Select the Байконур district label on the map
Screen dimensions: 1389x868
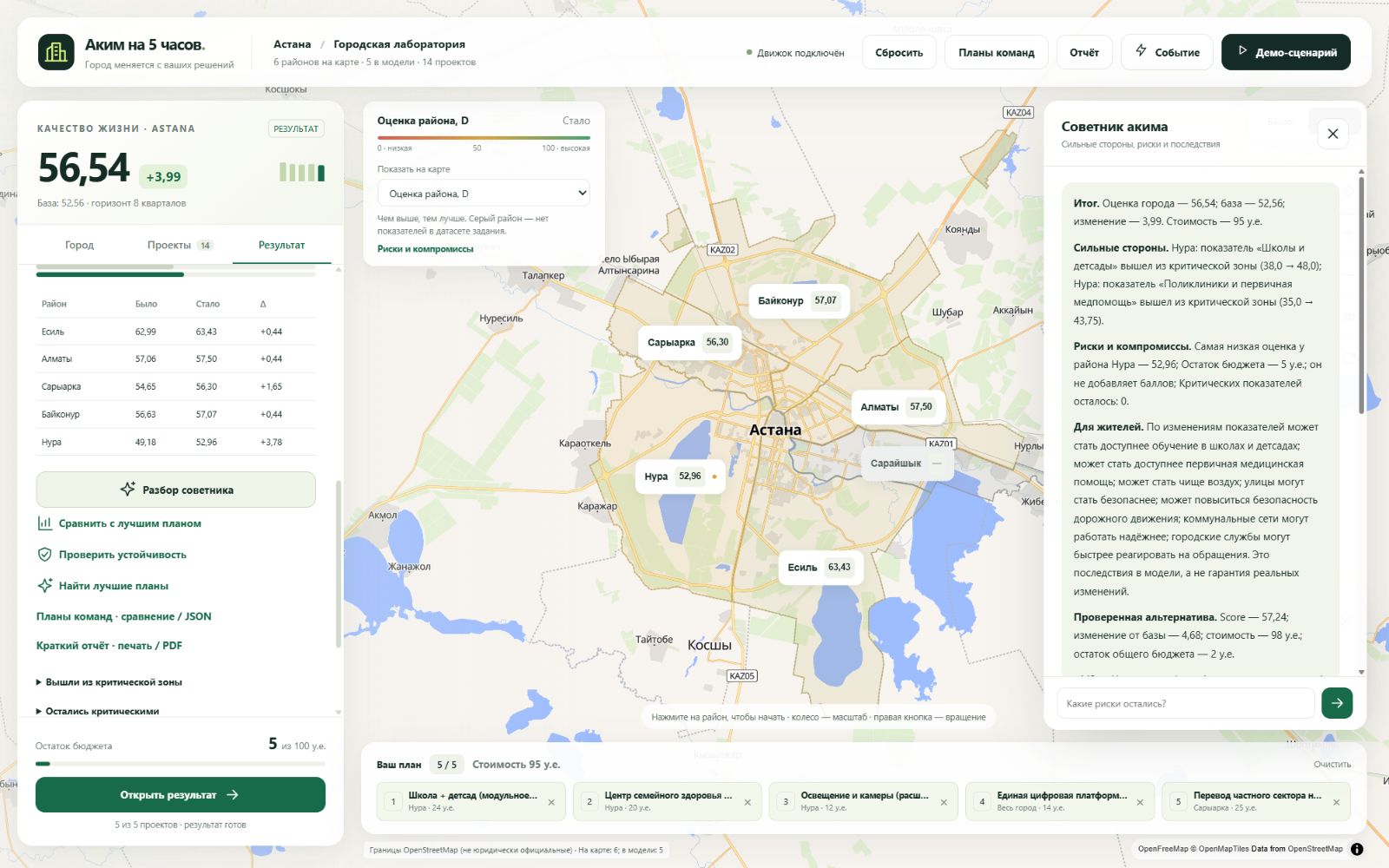click(799, 300)
